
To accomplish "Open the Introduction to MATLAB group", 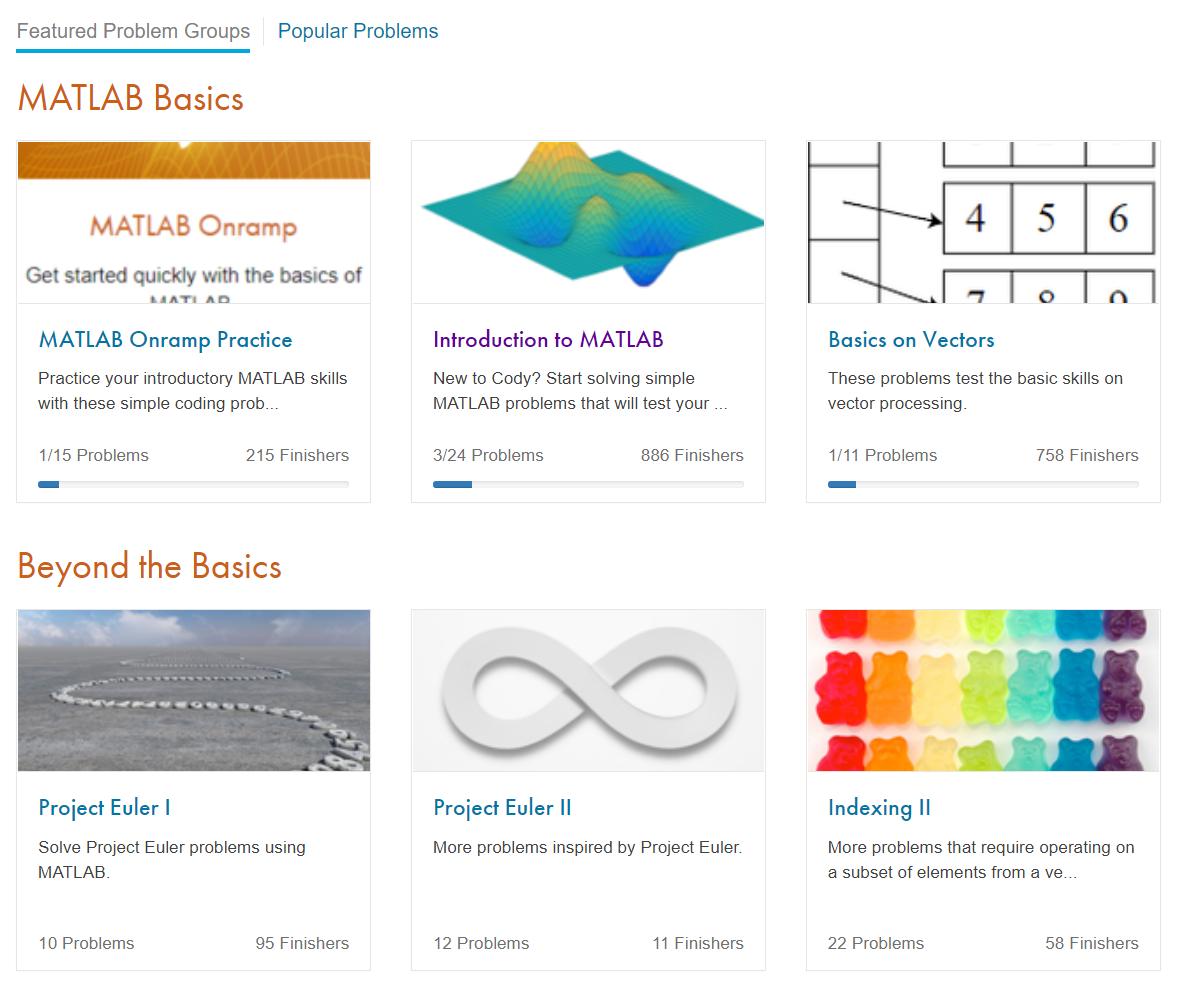I will 548,340.
